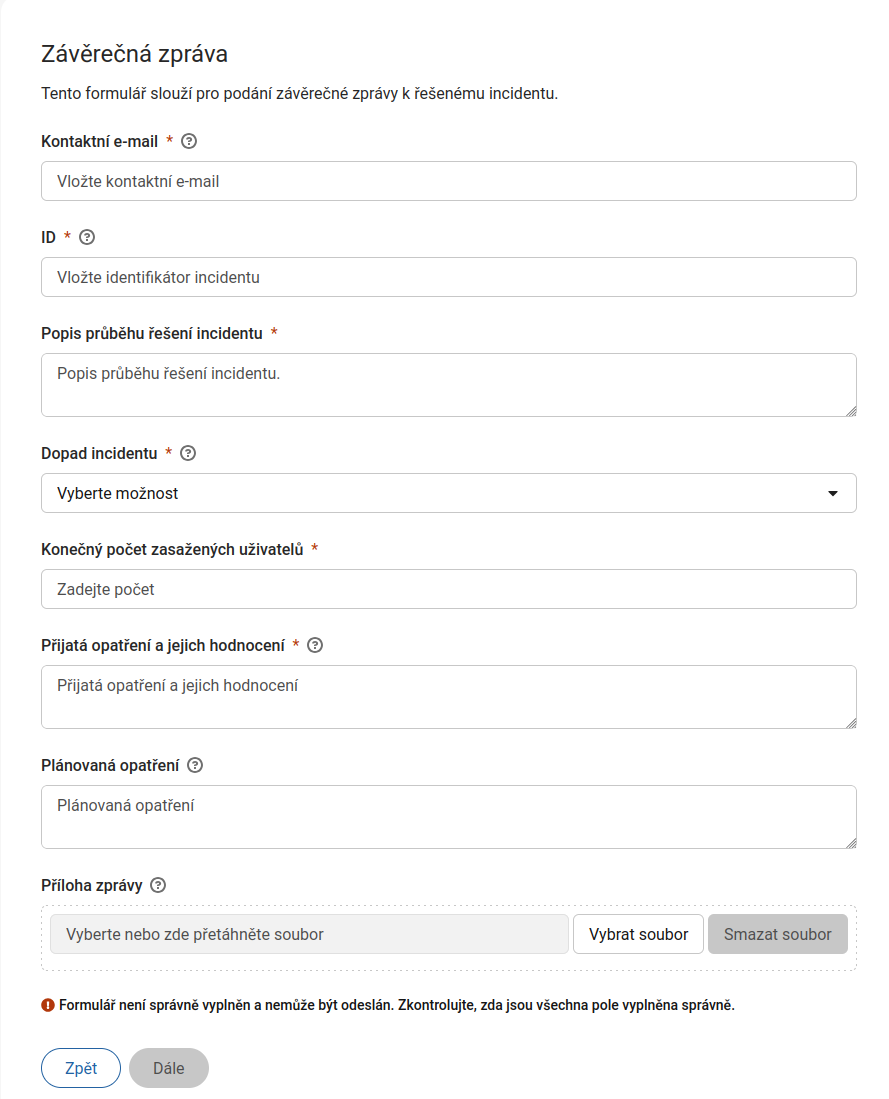
Task: Go back with the Zpět button
Action: click(81, 1068)
